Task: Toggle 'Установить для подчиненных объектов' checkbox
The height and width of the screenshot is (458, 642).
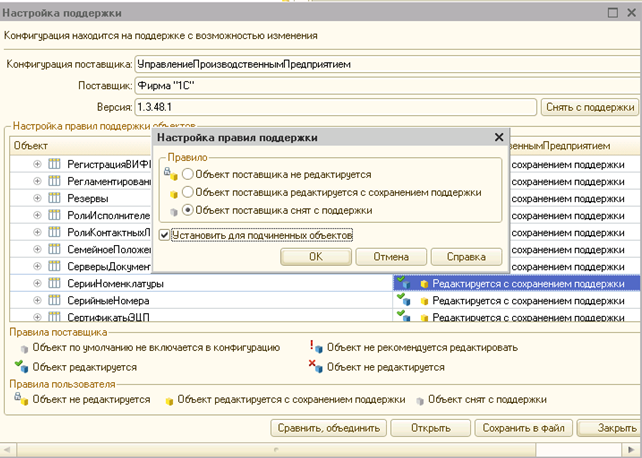Action: [x=164, y=235]
